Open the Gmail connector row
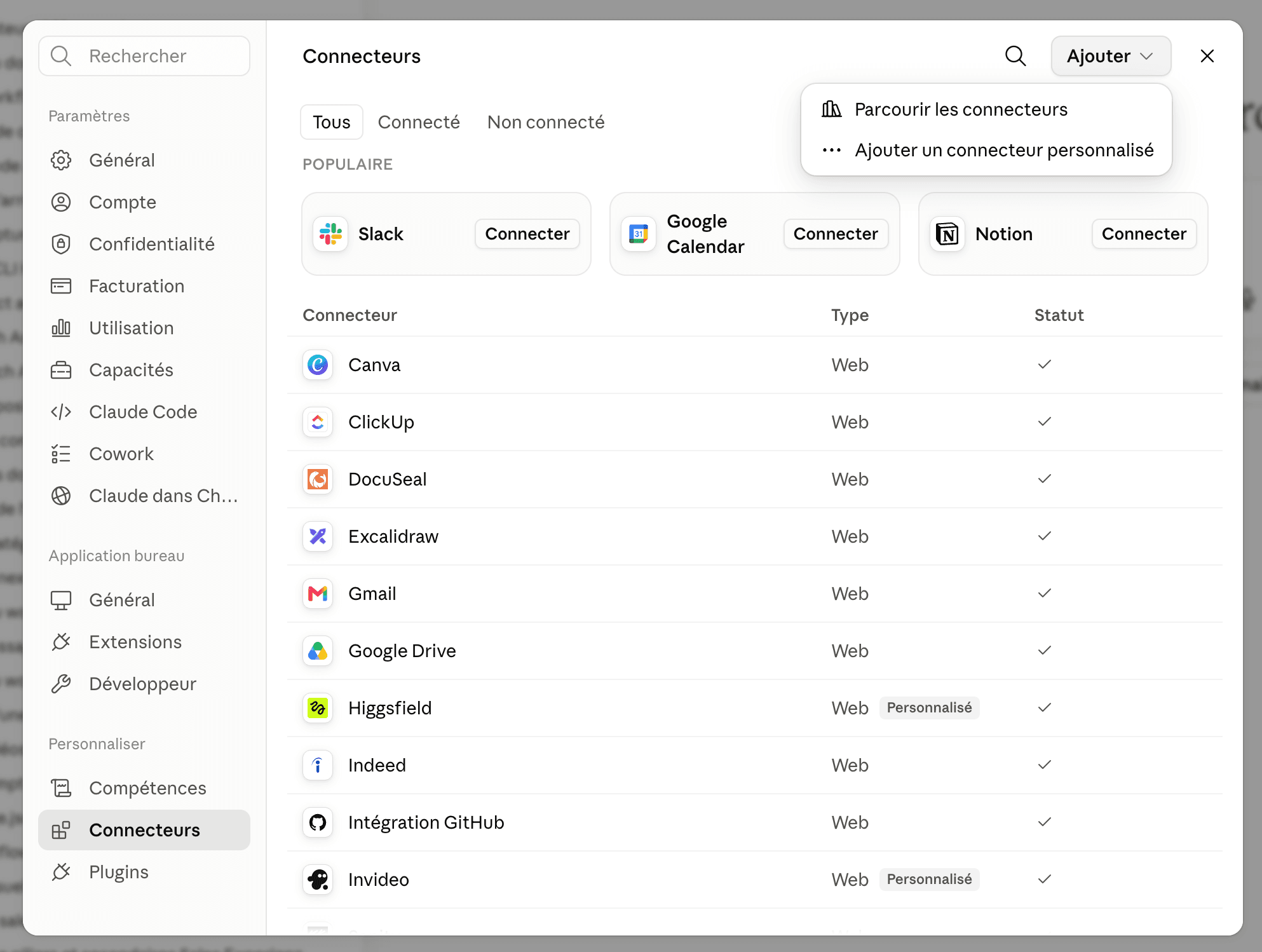 tap(755, 594)
